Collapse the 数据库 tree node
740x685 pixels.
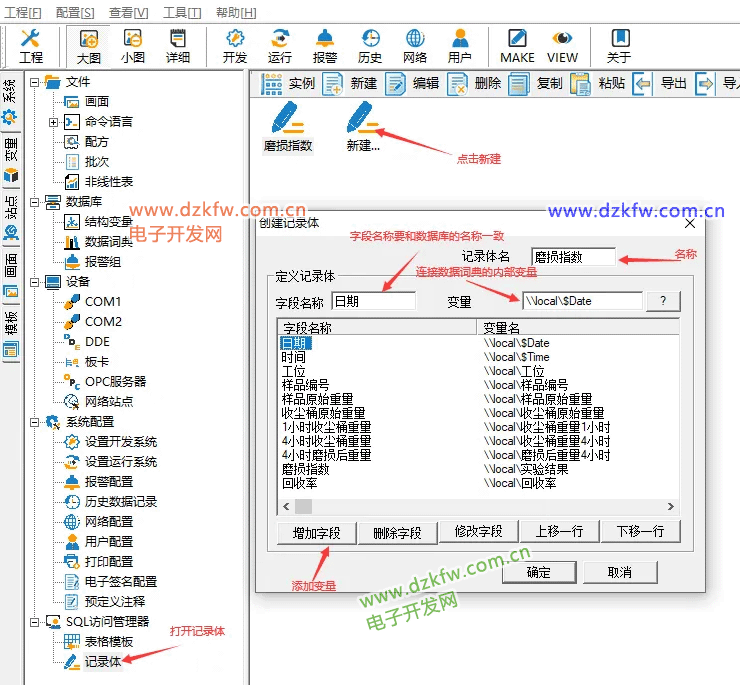click(35, 202)
